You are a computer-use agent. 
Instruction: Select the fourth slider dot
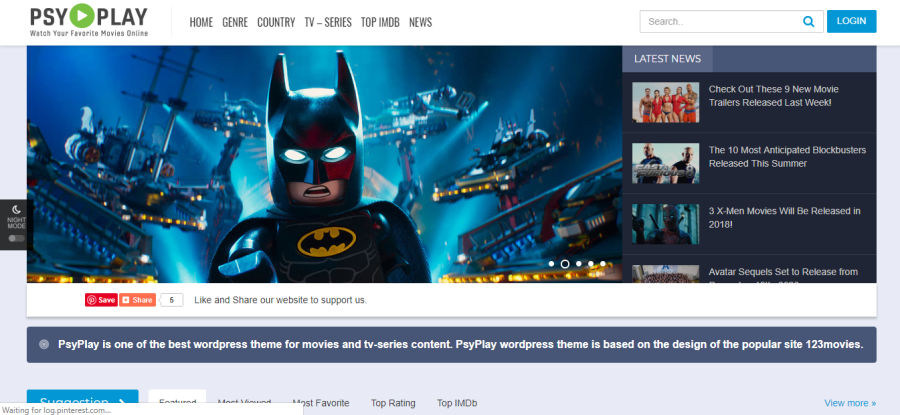pos(591,264)
